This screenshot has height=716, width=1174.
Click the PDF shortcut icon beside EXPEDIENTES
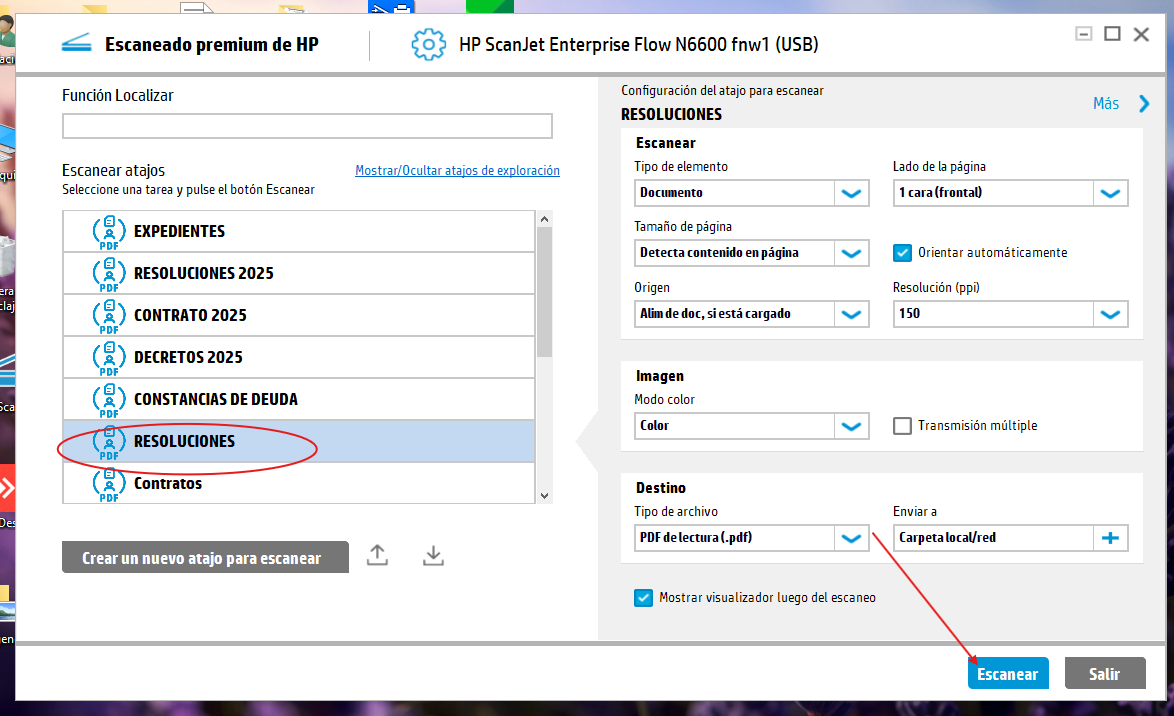108,230
